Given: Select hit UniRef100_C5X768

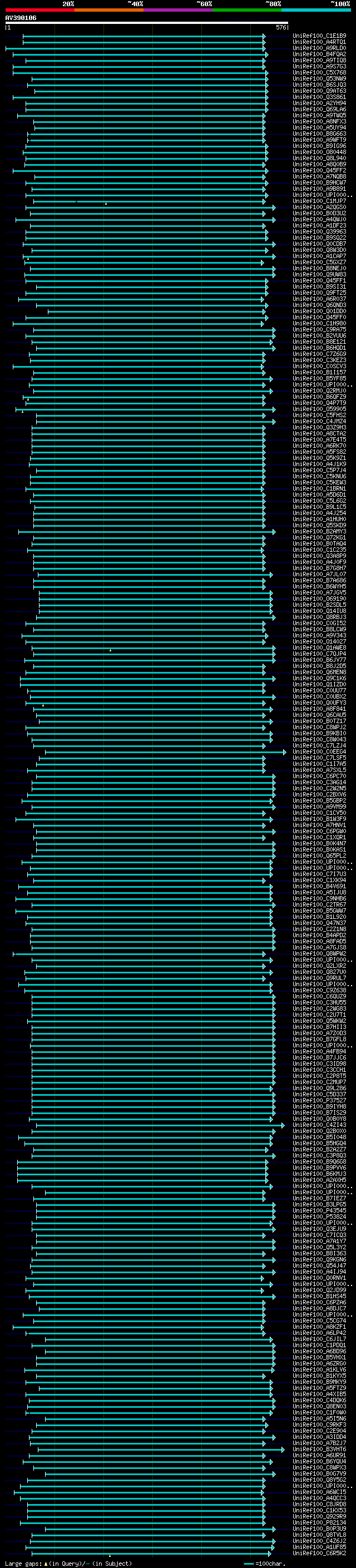Looking at the screenshot, I should (x=319, y=72).
